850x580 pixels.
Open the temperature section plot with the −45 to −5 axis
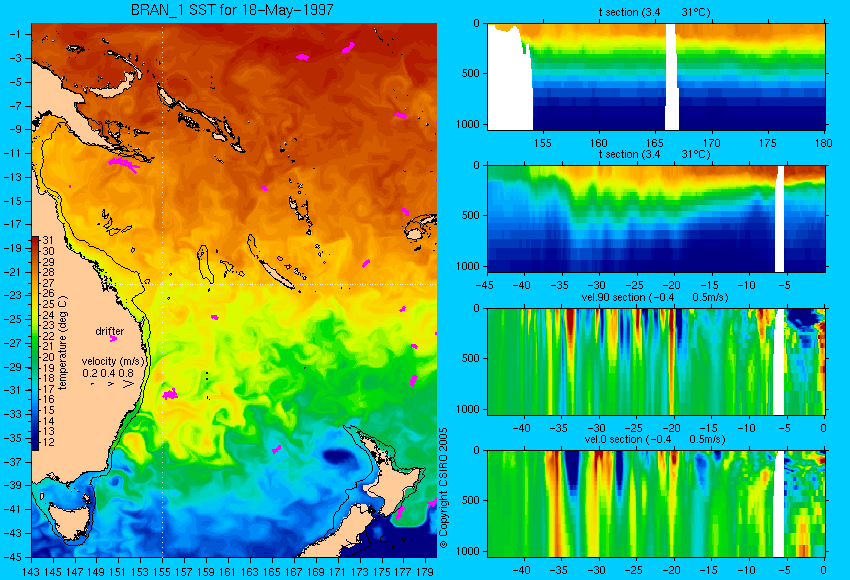click(656, 219)
